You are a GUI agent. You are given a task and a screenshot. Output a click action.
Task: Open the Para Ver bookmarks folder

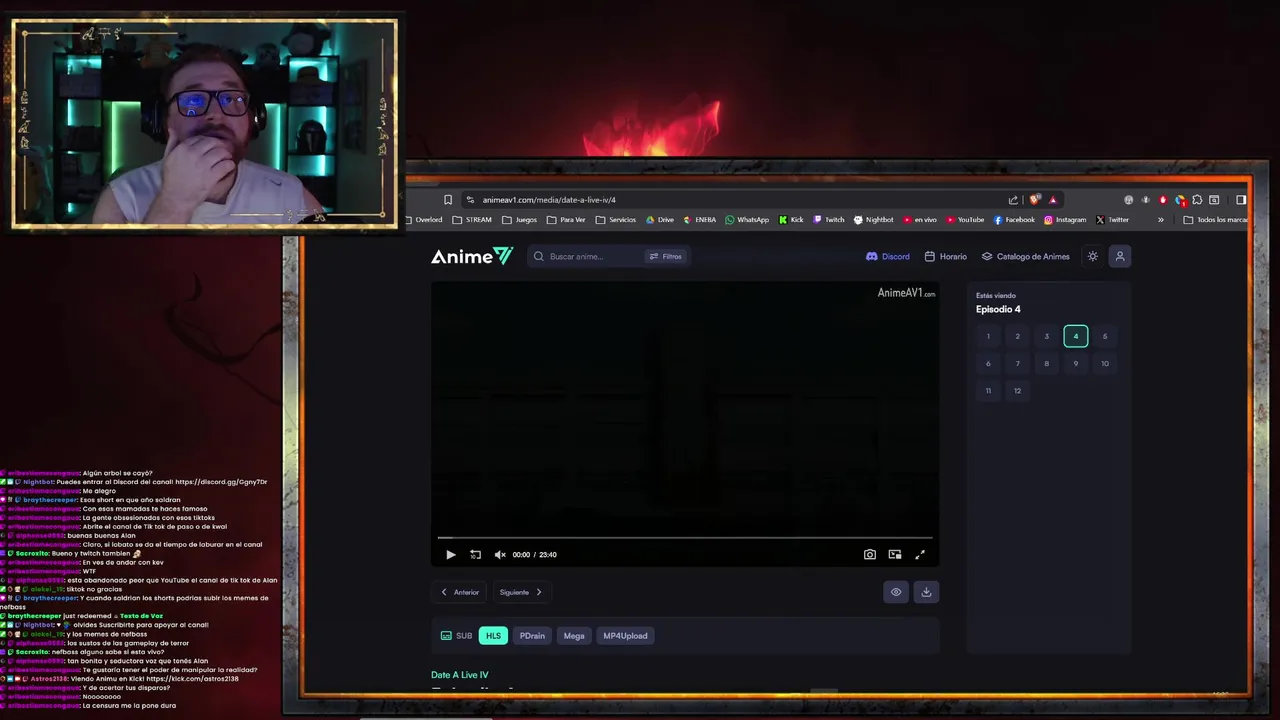[x=566, y=220]
